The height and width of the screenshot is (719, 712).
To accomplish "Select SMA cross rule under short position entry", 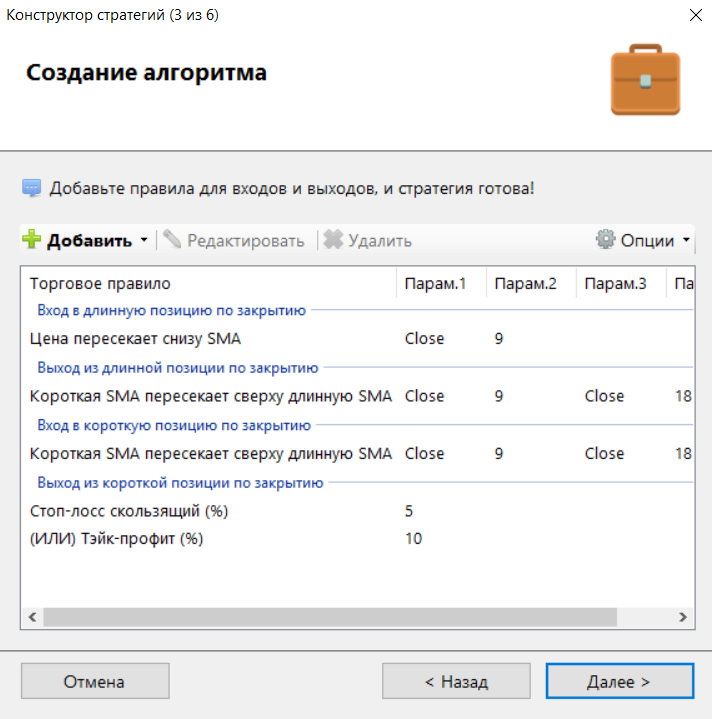I will coord(211,454).
